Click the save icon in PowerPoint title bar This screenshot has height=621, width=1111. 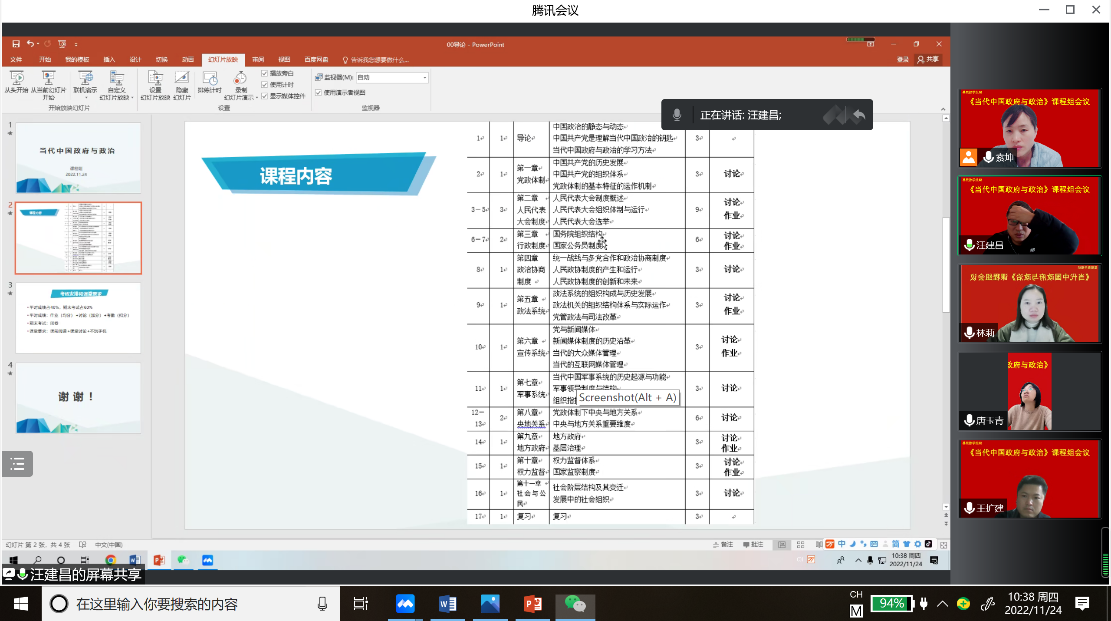click(15, 44)
